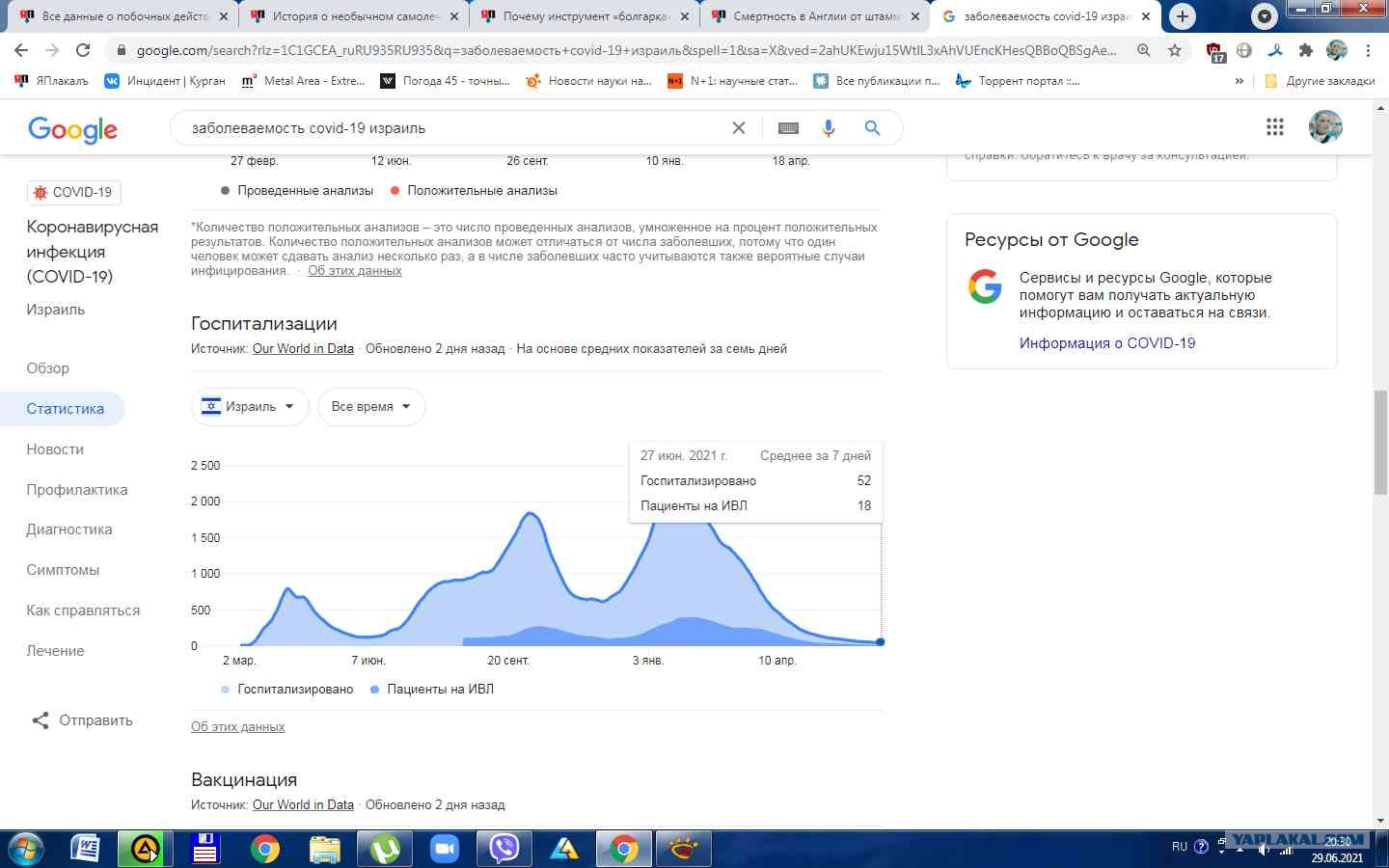Open the Windows Start menu

[26, 849]
